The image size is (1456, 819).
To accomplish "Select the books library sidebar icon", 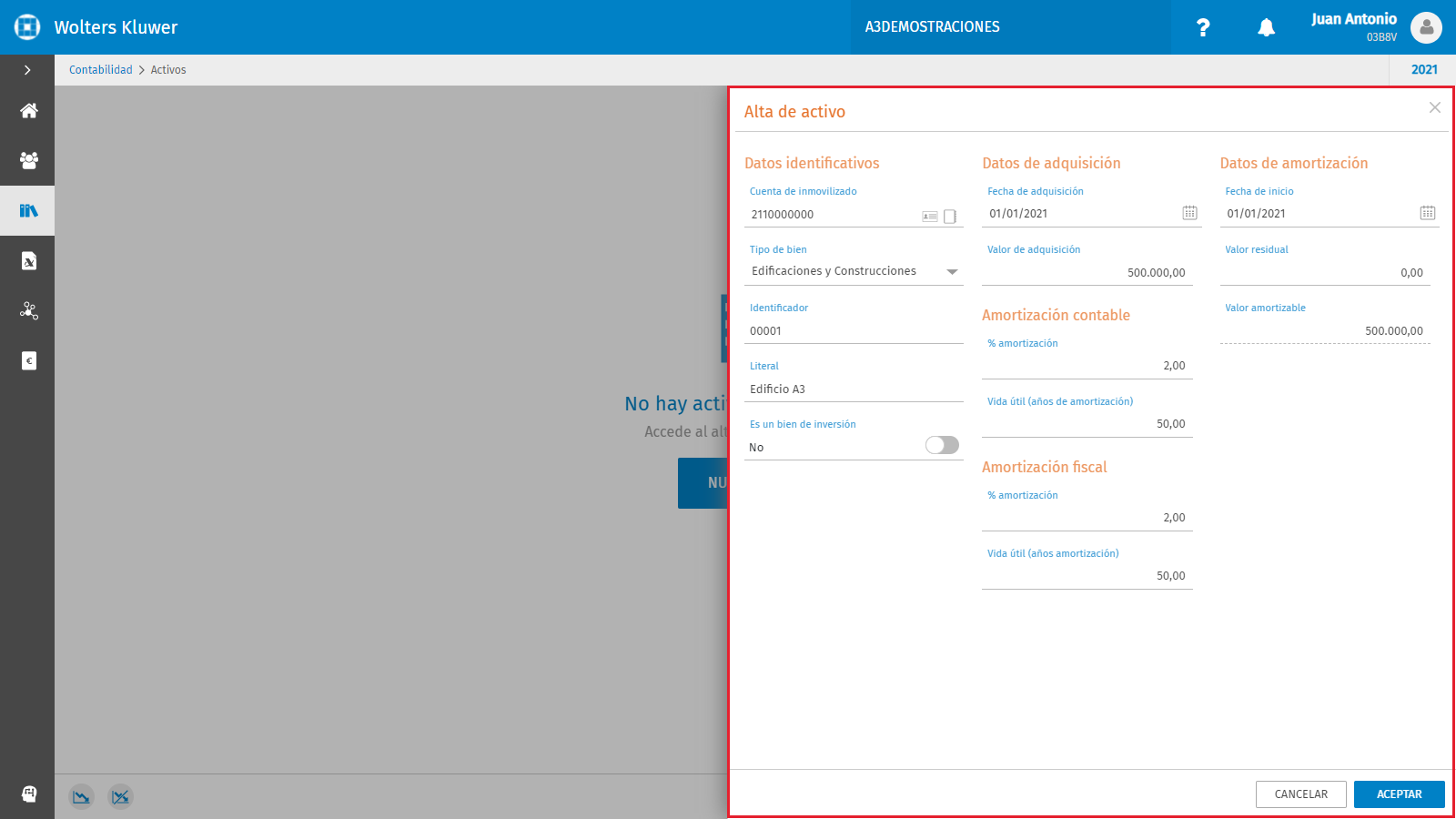I will pyautogui.click(x=29, y=210).
